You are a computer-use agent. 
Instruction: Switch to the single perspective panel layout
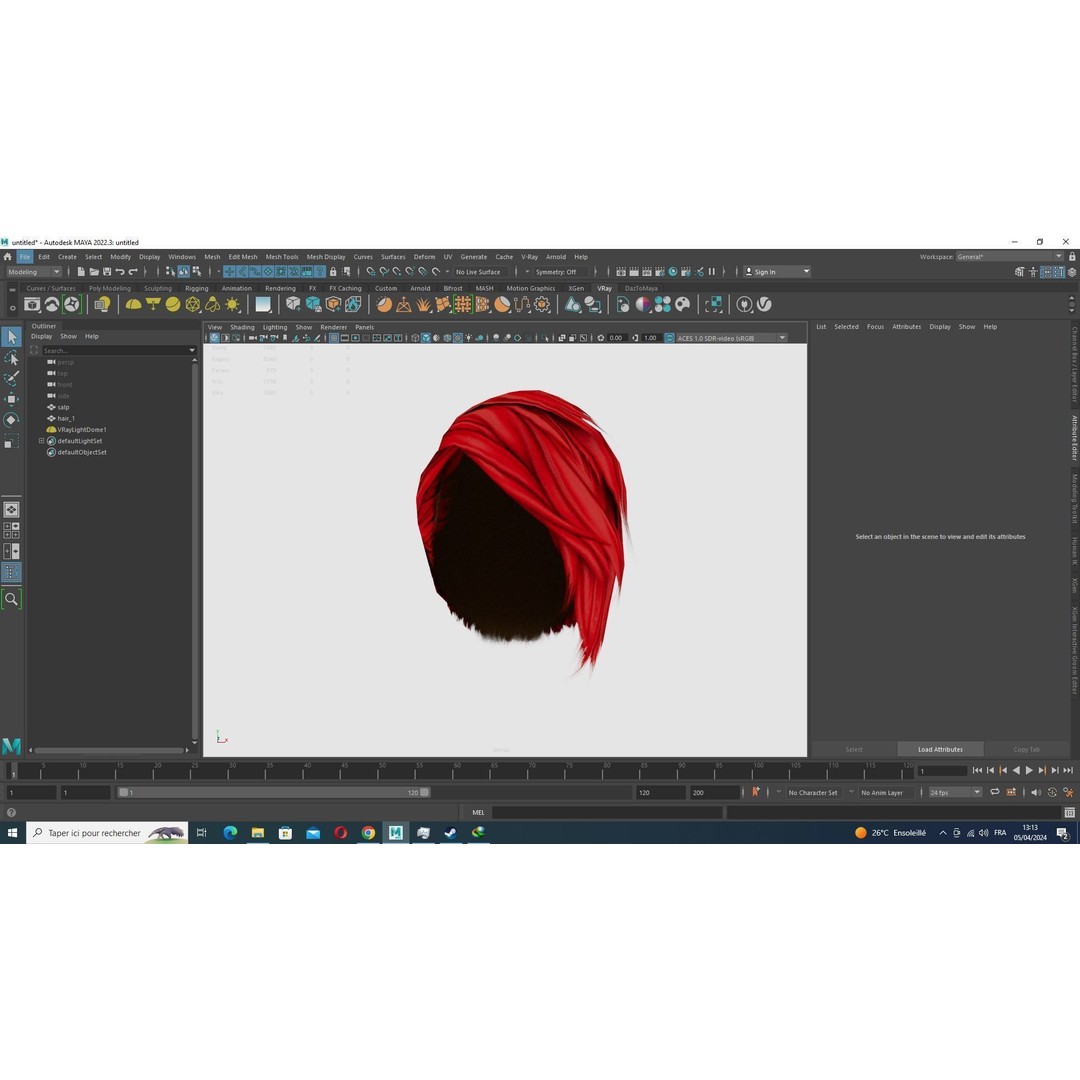tap(12, 510)
